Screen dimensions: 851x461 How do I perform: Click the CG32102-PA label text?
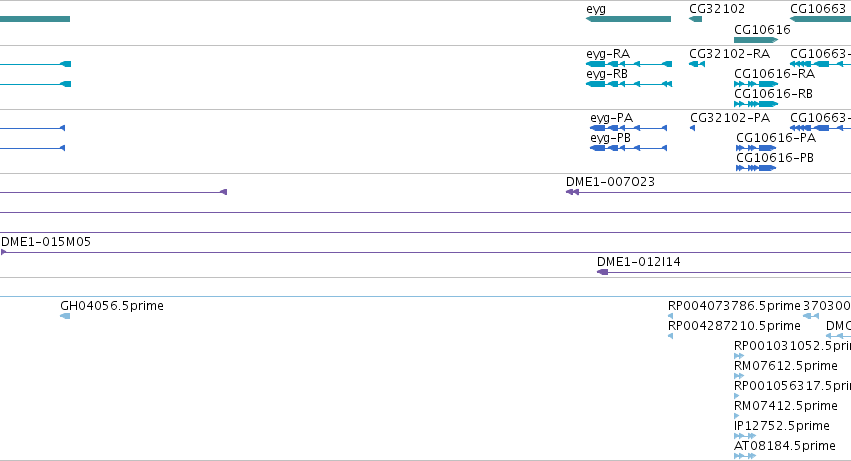point(730,118)
